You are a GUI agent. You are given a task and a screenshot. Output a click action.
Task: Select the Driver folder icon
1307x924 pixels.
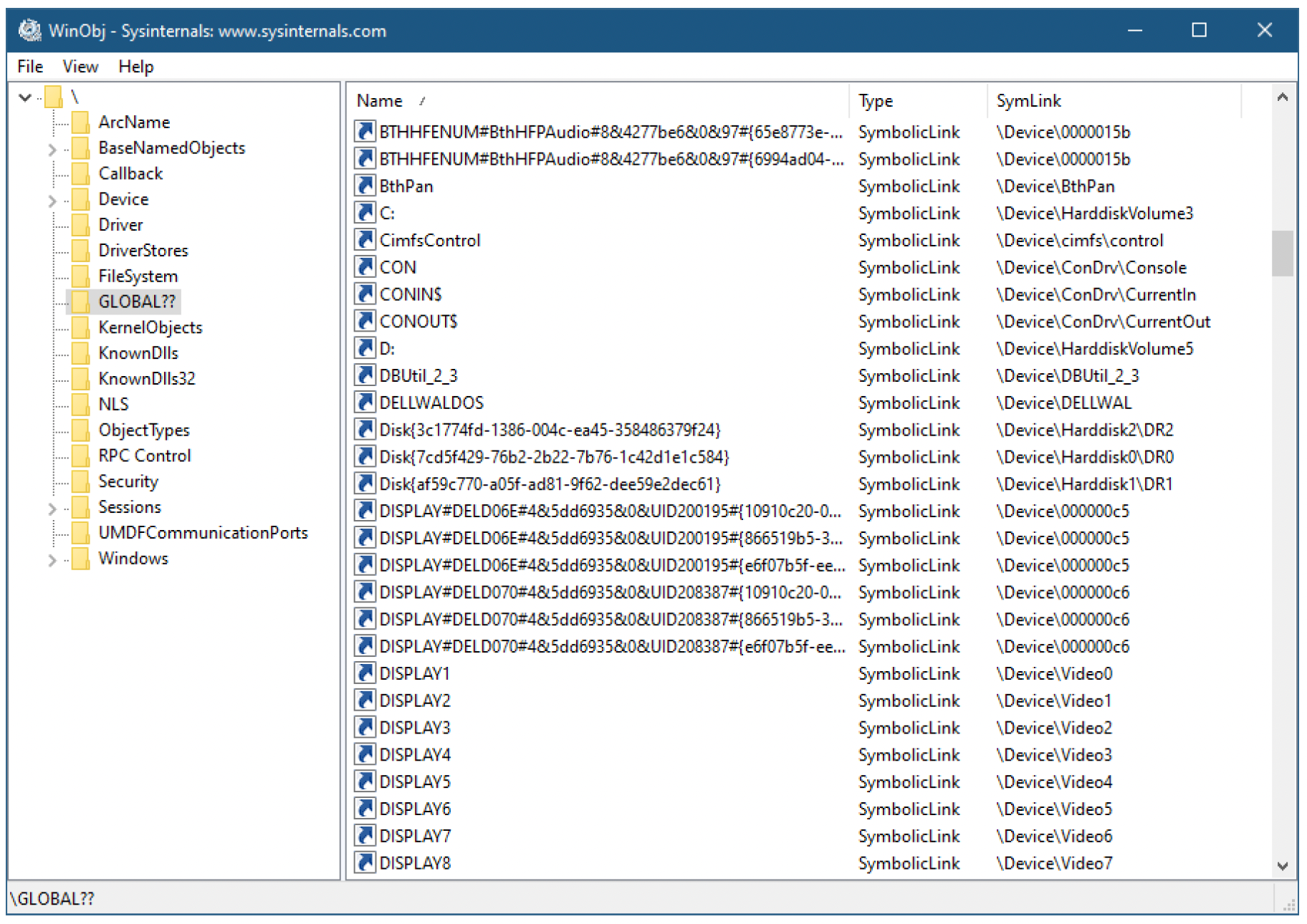[x=80, y=225]
